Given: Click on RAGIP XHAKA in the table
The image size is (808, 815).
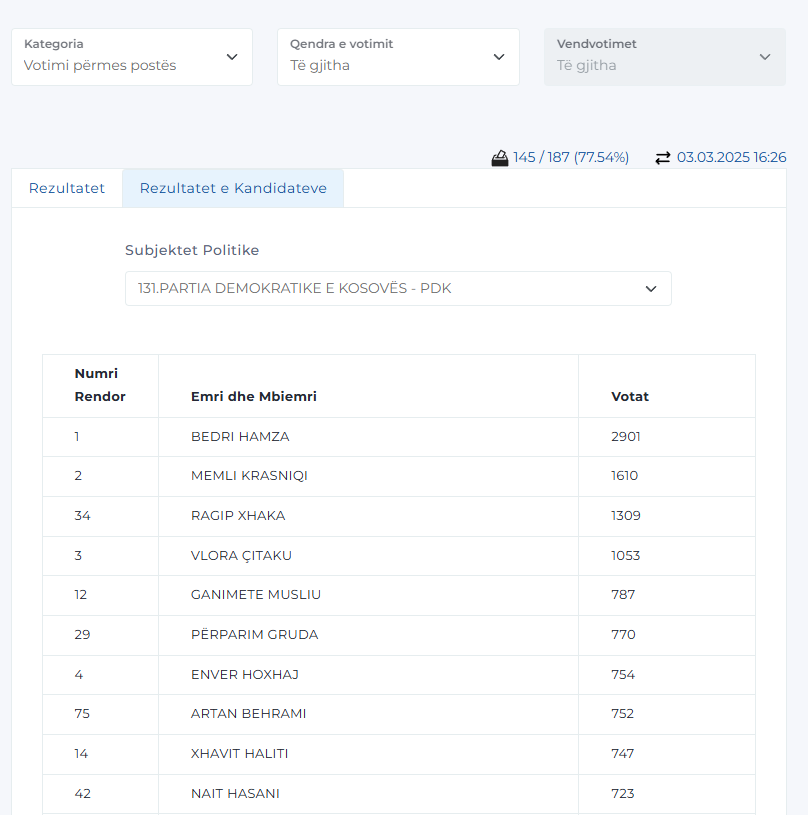Looking at the screenshot, I should tap(238, 516).
